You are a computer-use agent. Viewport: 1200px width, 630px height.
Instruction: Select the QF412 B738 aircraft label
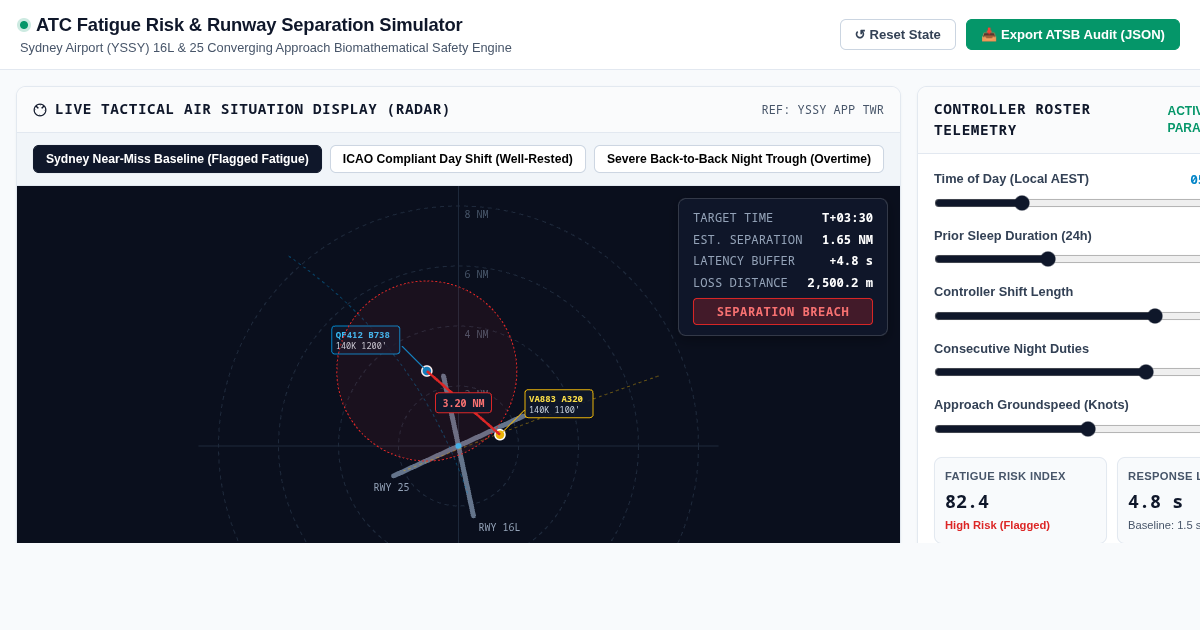point(366,340)
